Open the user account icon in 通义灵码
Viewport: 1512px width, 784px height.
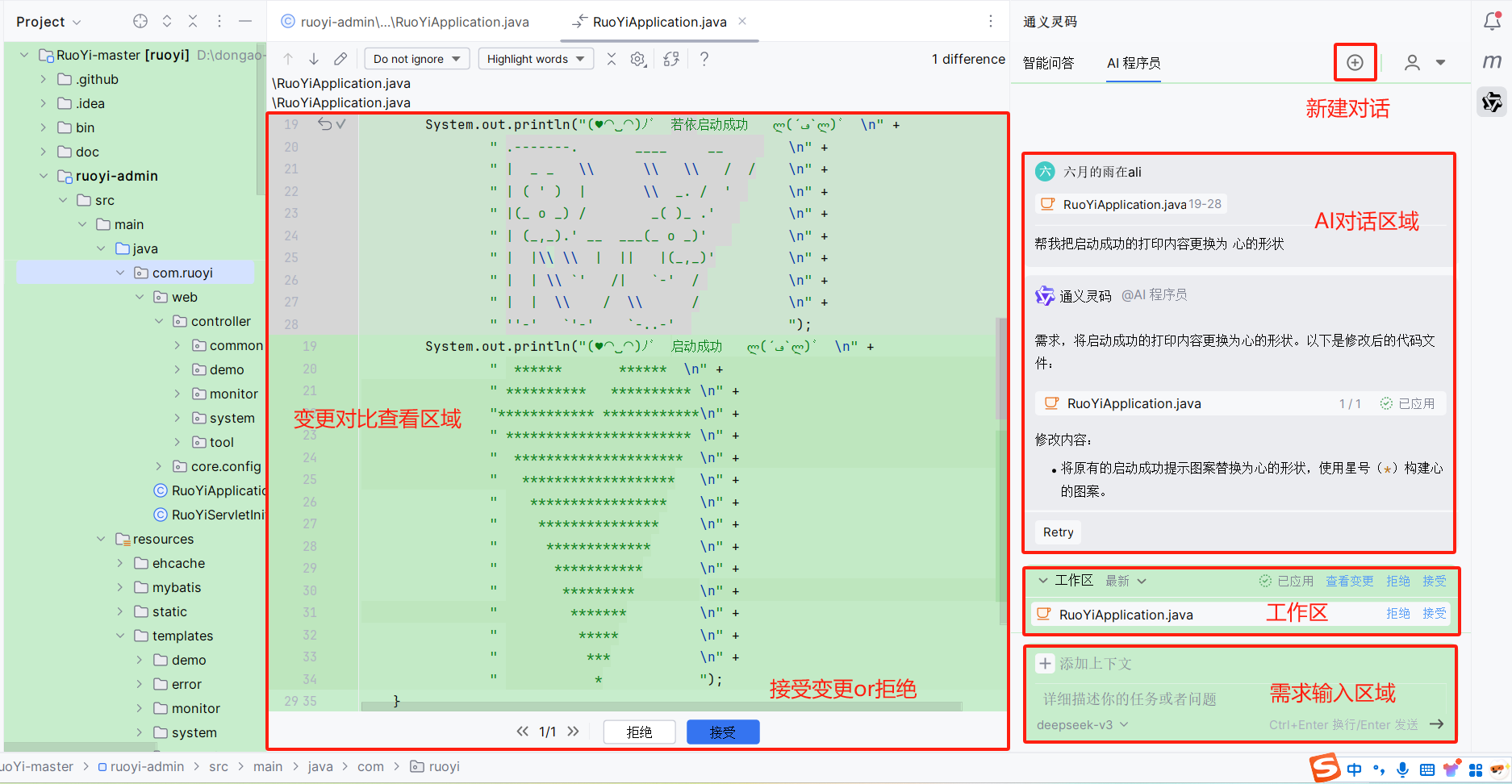(1412, 62)
